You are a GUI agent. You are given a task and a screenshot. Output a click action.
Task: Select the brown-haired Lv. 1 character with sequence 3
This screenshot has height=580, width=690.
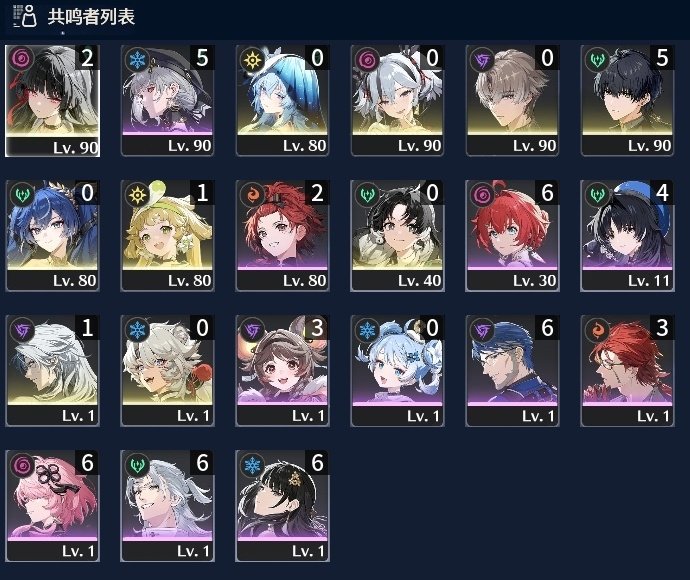click(283, 371)
